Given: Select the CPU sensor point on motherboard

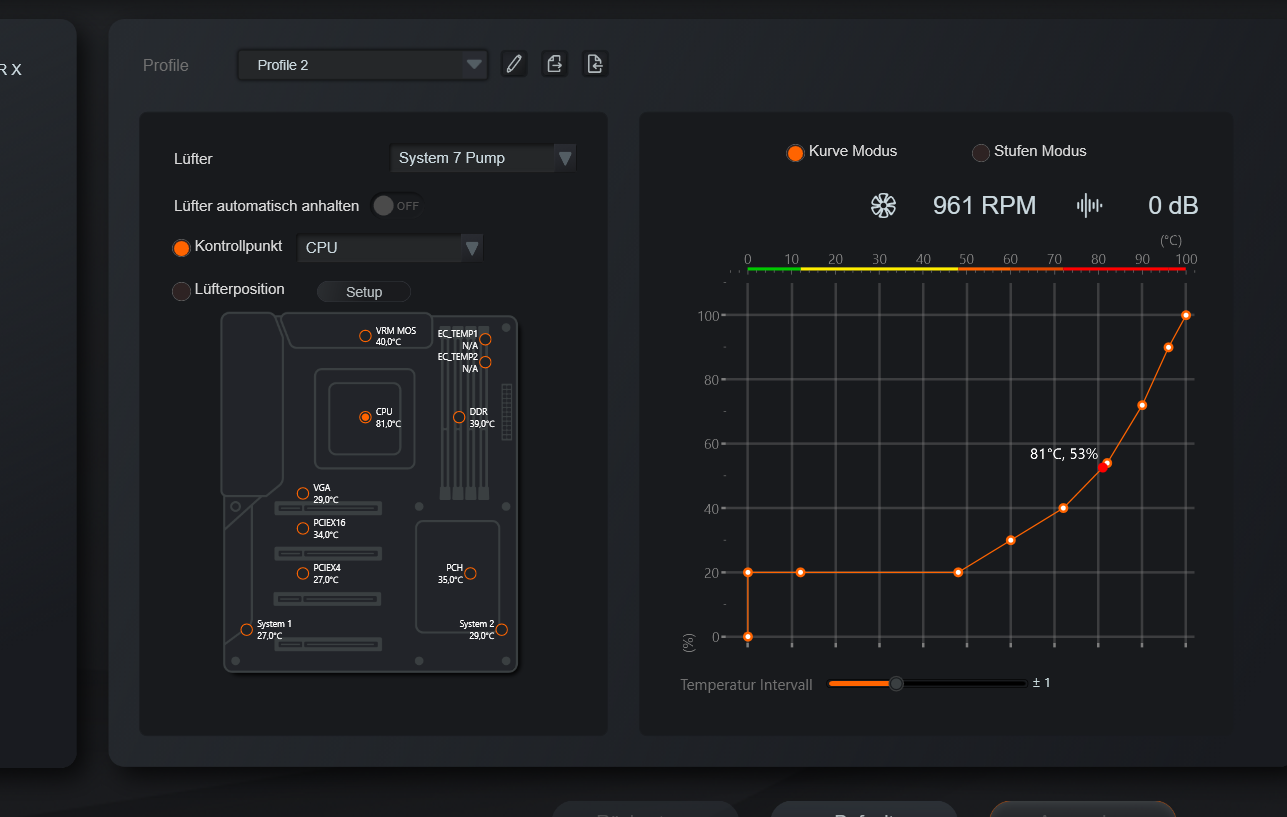Looking at the screenshot, I should coord(366,417).
